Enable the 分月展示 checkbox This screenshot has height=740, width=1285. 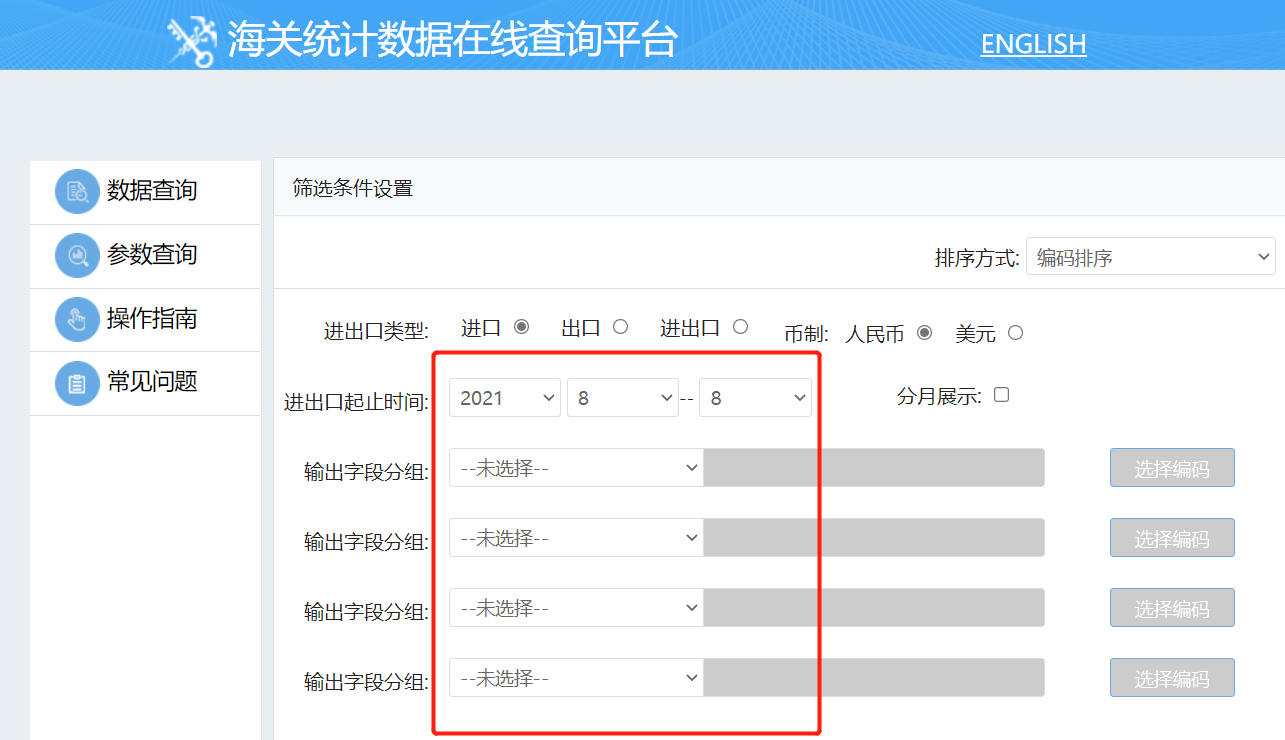(1001, 395)
